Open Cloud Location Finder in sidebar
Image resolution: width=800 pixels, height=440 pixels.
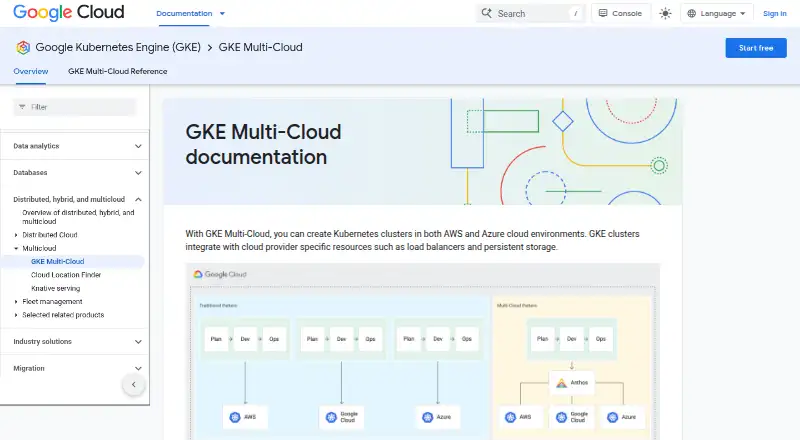coord(66,275)
